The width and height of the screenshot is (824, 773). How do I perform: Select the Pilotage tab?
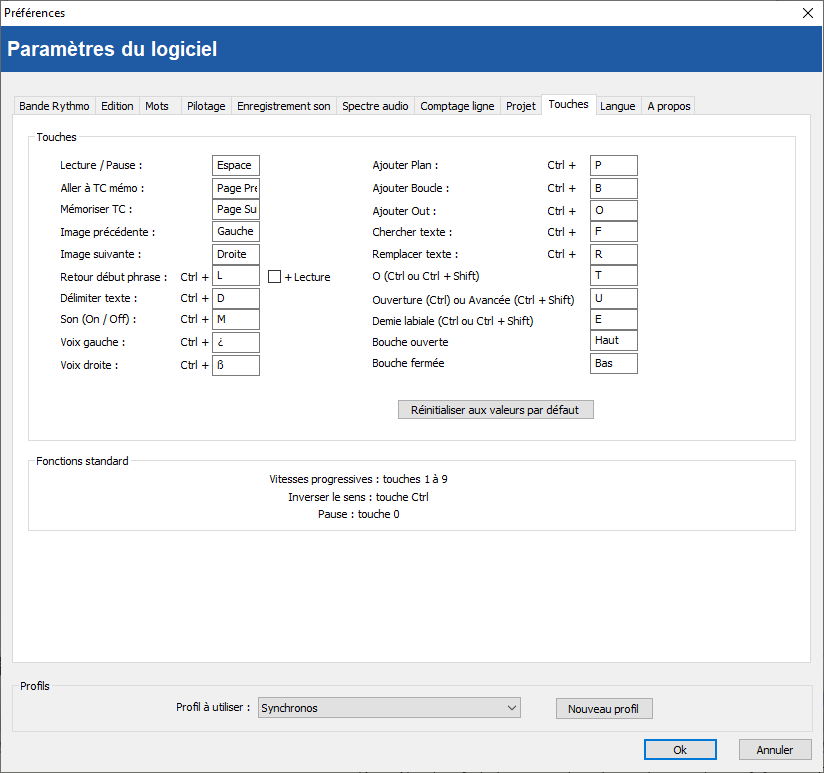click(x=206, y=106)
